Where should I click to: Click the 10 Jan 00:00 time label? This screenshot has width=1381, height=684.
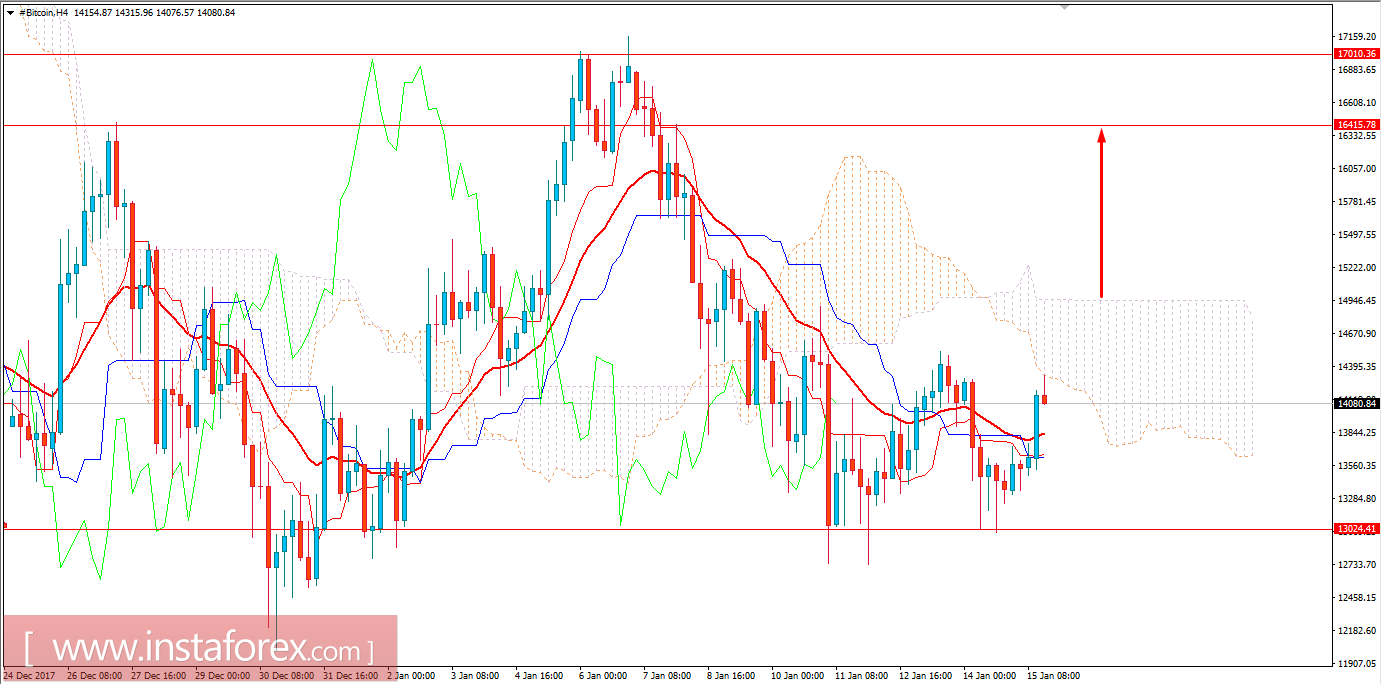pos(797,676)
